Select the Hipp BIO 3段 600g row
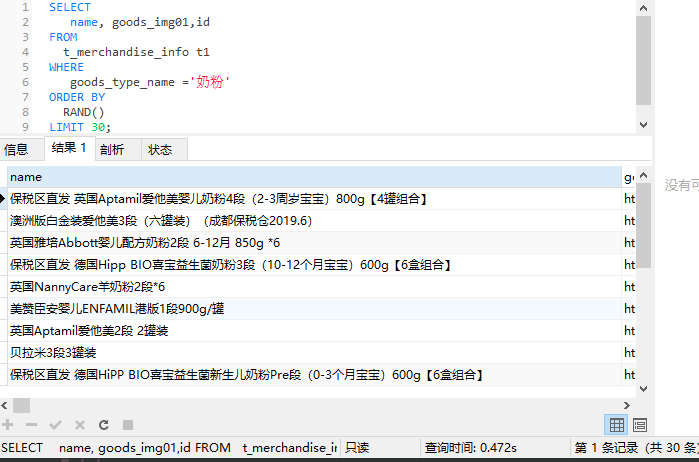The image size is (699, 462). pos(314,265)
